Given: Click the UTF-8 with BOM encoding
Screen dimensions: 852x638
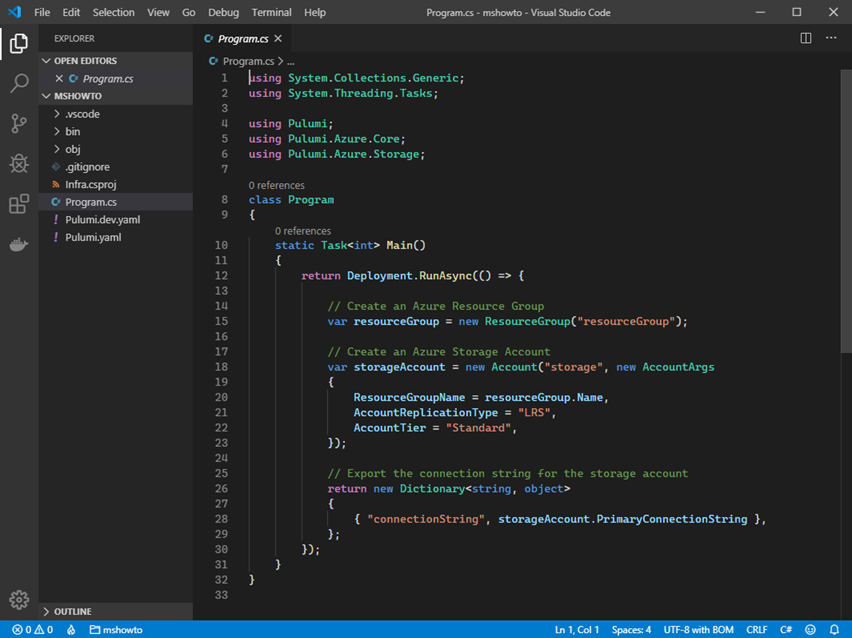Looking at the screenshot, I should click(699, 630).
